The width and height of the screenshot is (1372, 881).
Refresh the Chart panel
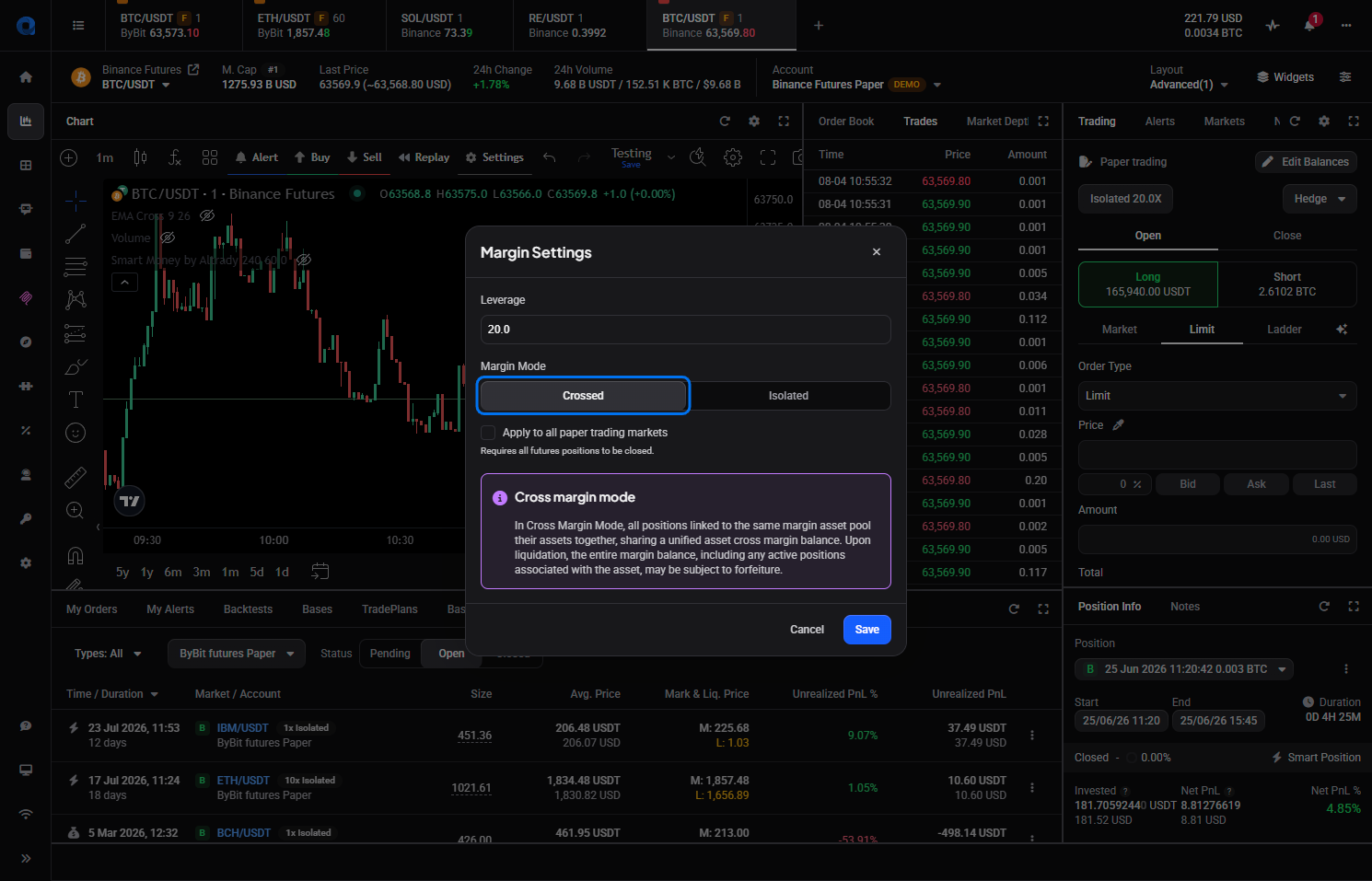[725, 122]
